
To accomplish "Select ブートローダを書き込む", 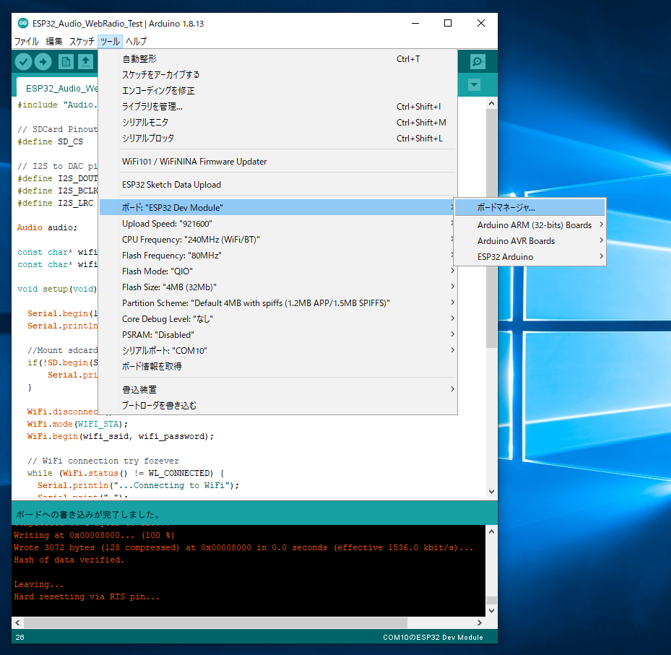I will [x=278, y=405].
